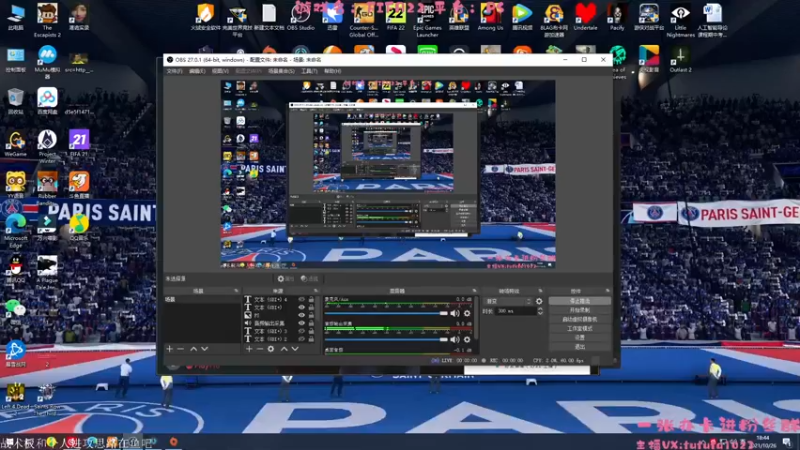Enable Studio Mode button
This screenshot has width=800, height=450.
click(x=580, y=329)
